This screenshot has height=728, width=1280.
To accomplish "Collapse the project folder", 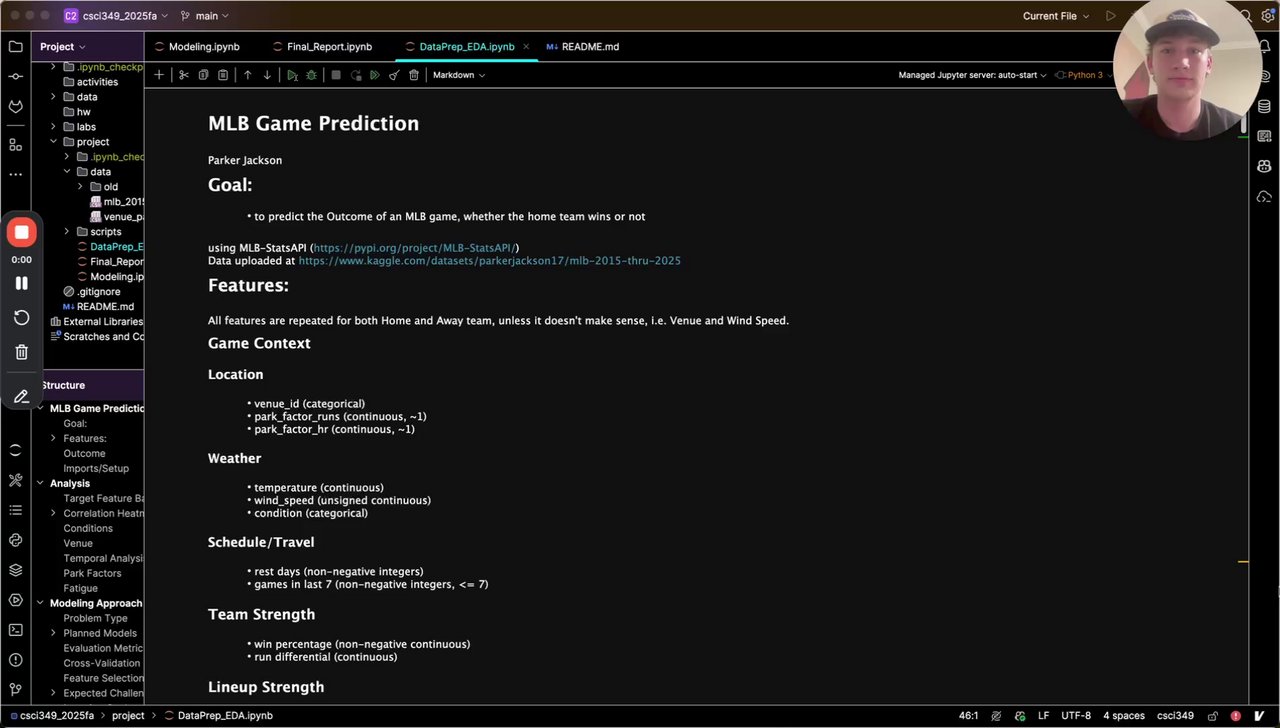I will (x=54, y=142).
